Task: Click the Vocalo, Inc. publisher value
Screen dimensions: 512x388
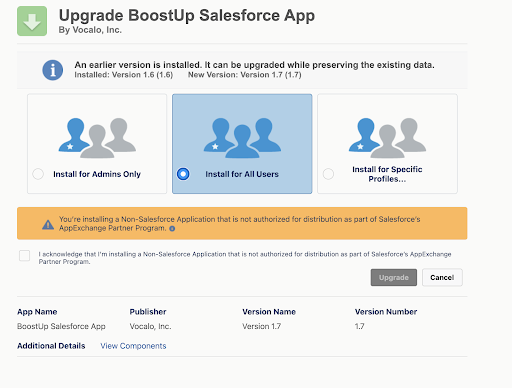Action: (150, 326)
